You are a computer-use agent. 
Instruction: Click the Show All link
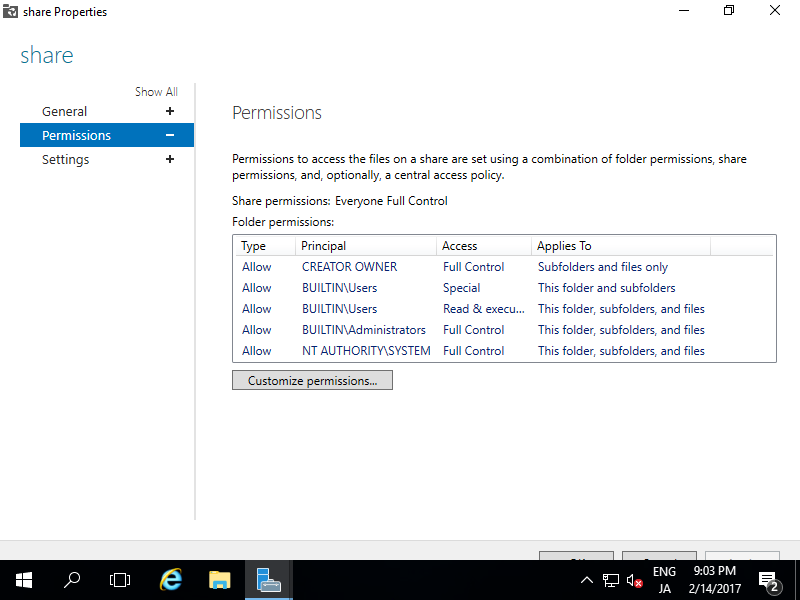coord(156,92)
